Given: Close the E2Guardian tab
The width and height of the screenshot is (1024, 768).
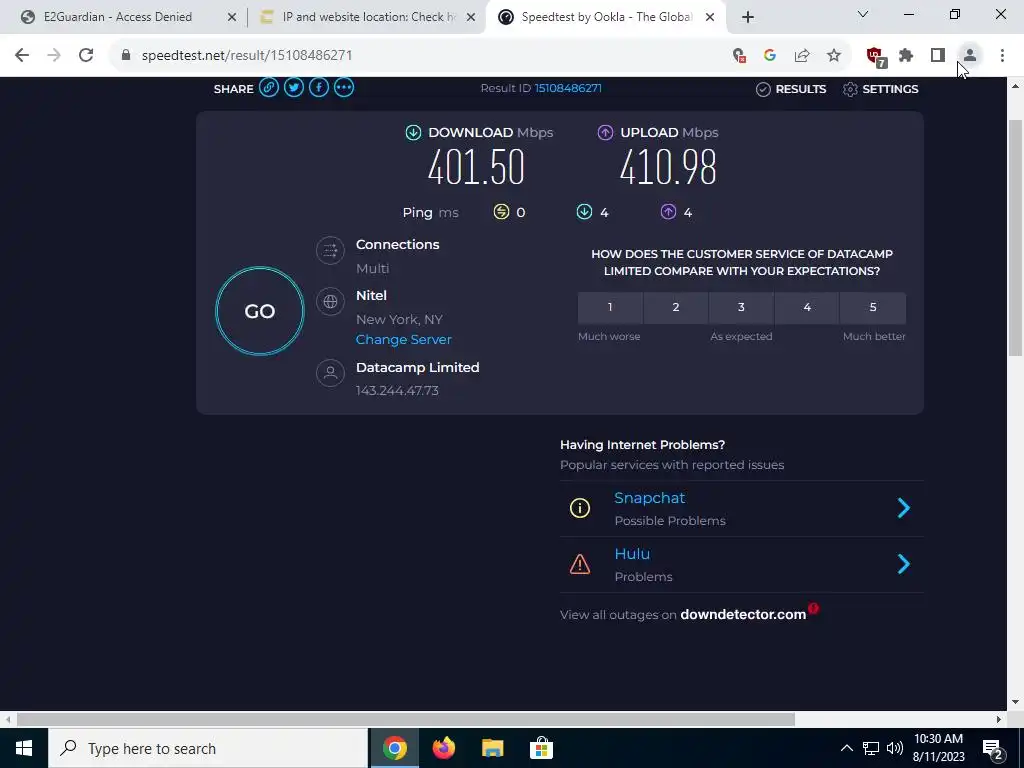Looking at the screenshot, I should 232,18.
